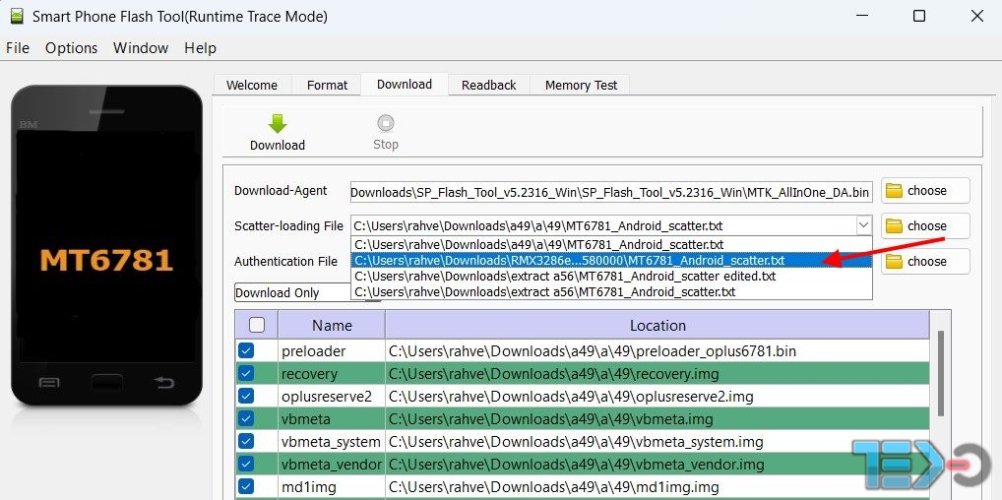Select the extract a56 scatter edited.txt option
The height and width of the screenshot is (500, 1002).
[x=611, y=276]
